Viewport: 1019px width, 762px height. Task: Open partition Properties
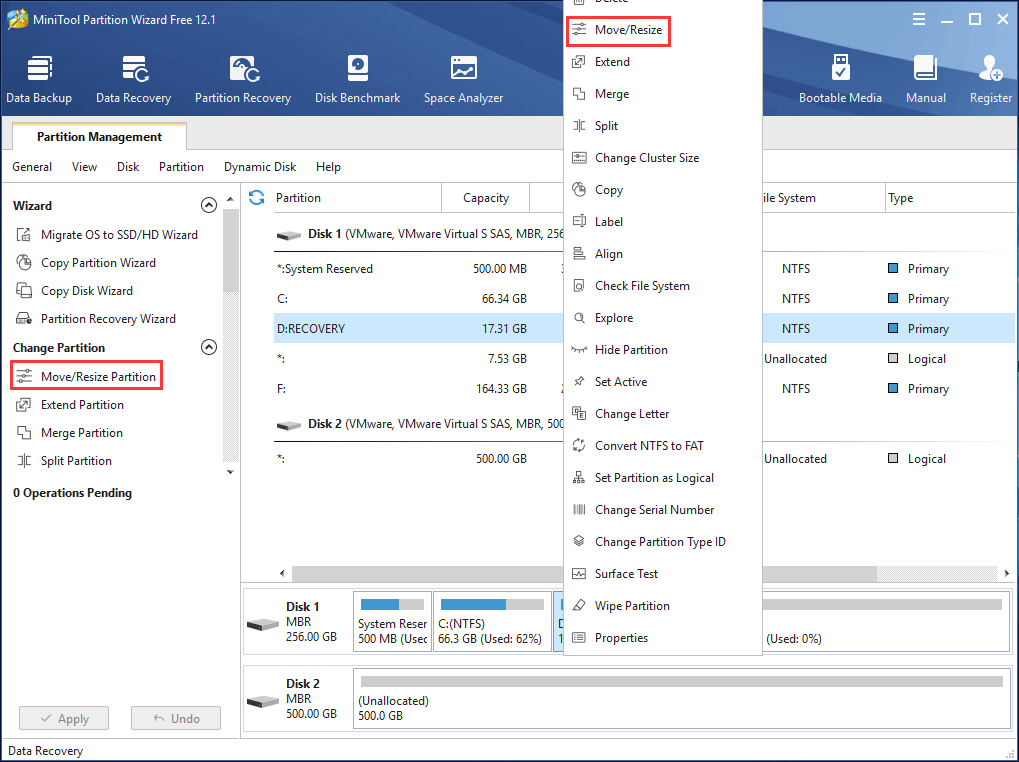tap(663, 637)
